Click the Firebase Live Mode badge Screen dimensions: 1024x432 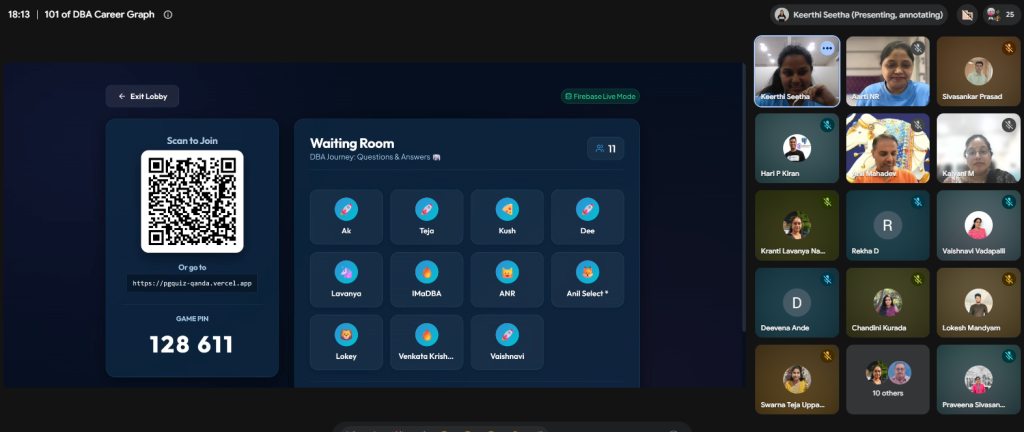(600, 96)
